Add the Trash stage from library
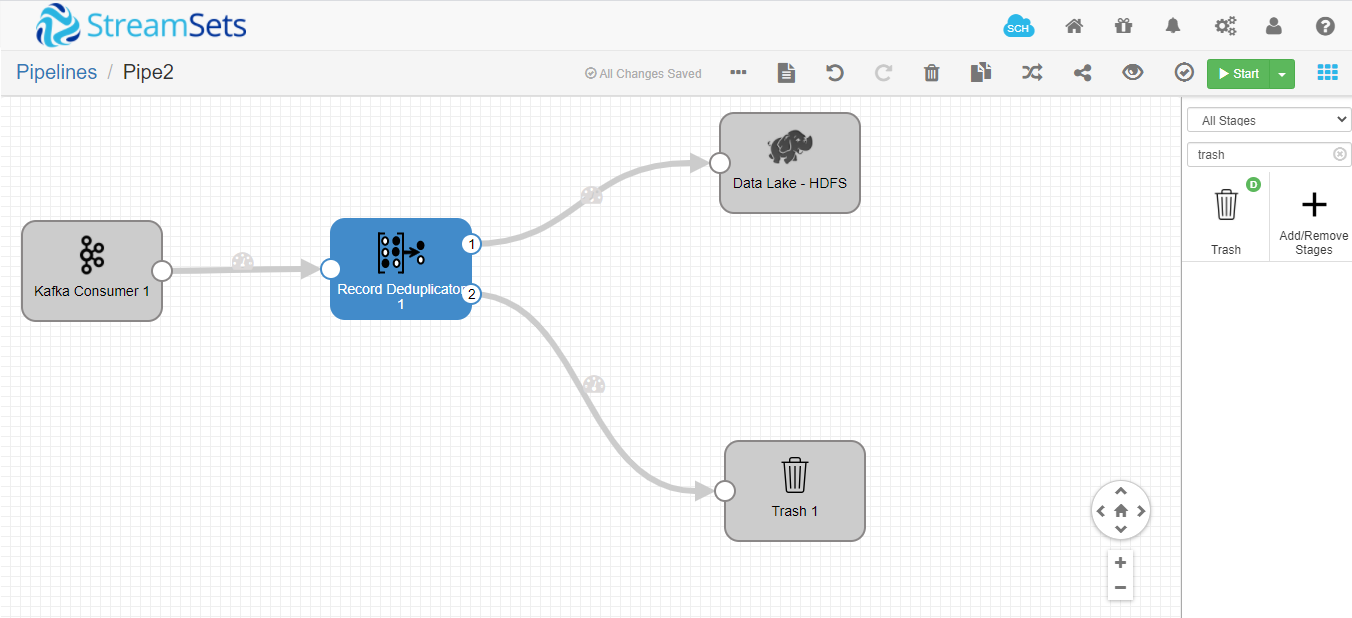The height and width of the screenshot is (618, 1352). tap(1226, 216)
